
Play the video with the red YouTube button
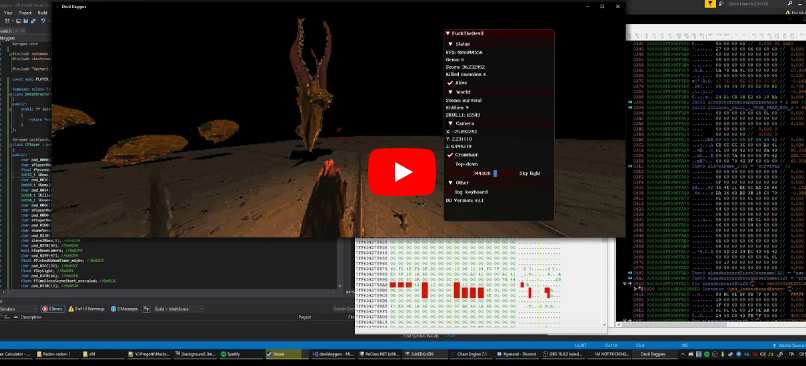coord(402,172)
